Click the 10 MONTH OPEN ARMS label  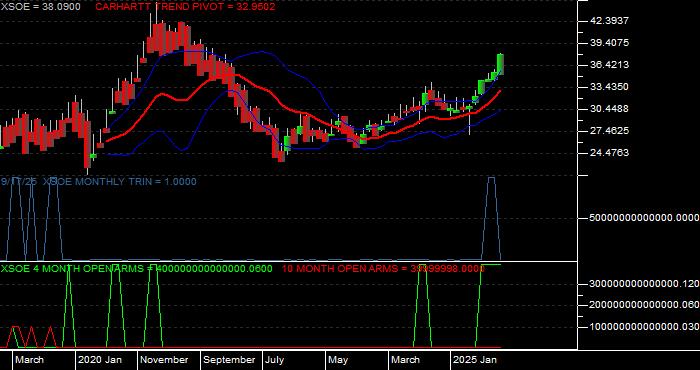[383, 269]
